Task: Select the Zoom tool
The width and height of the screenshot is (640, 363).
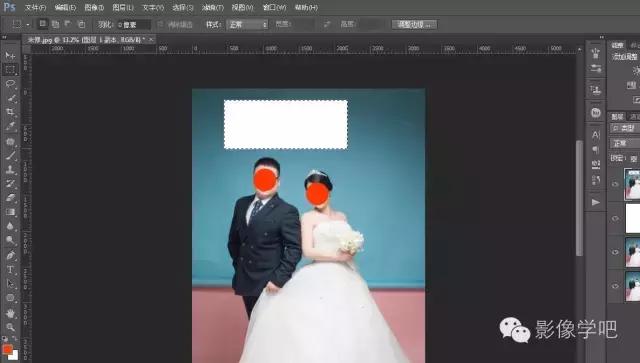Action: point(10,327)
